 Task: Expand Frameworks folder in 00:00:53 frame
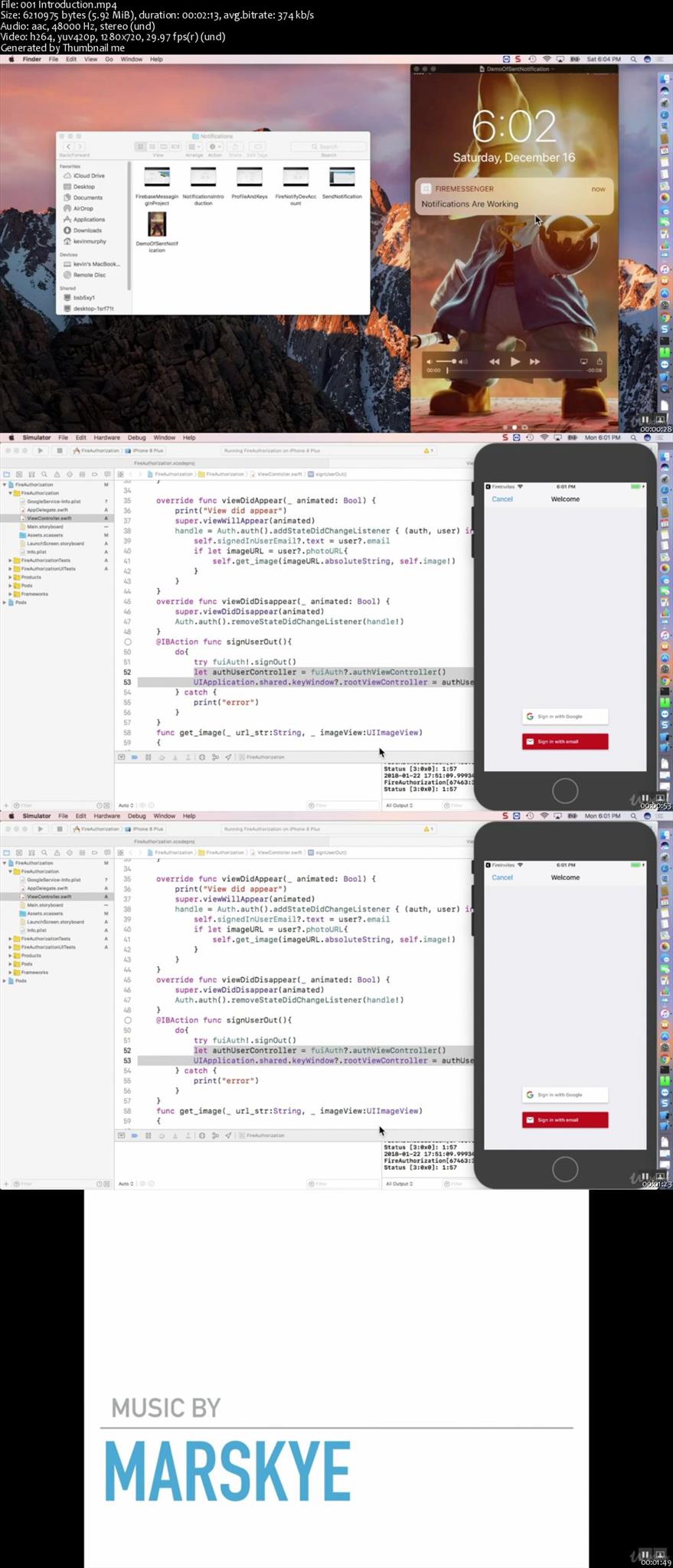10,594
